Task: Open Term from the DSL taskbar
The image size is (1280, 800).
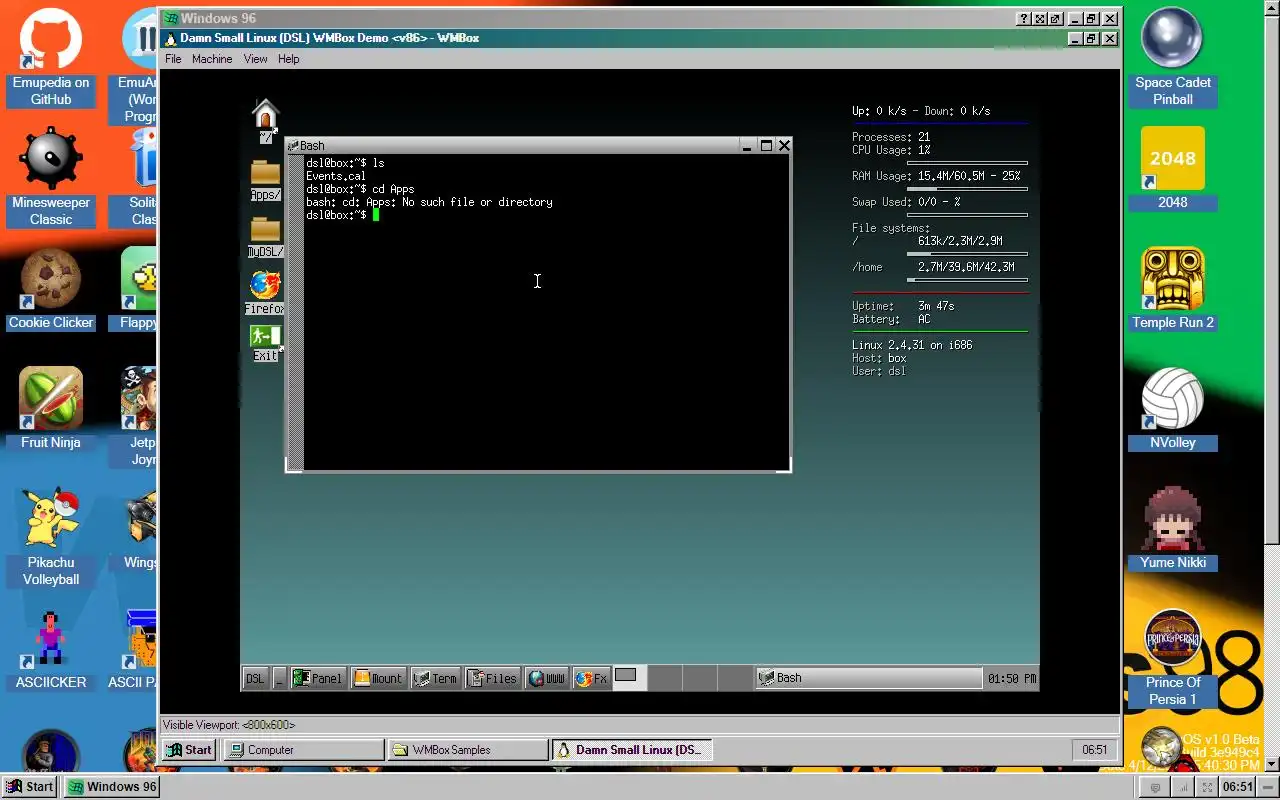Action: pos(435,678)
